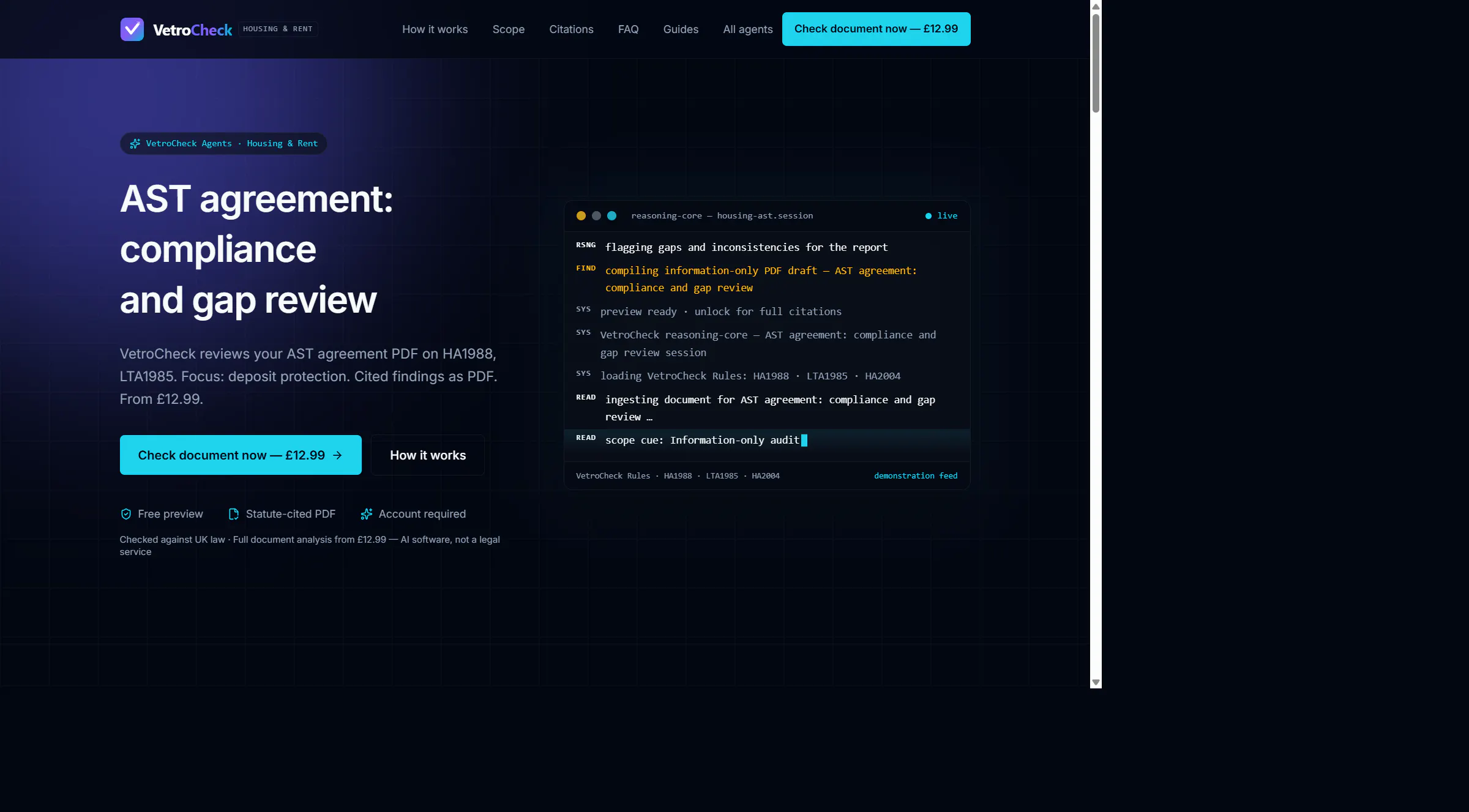Click the hero How it works button
This screenshot has width=1469, height=812.
tap(428, 455)
